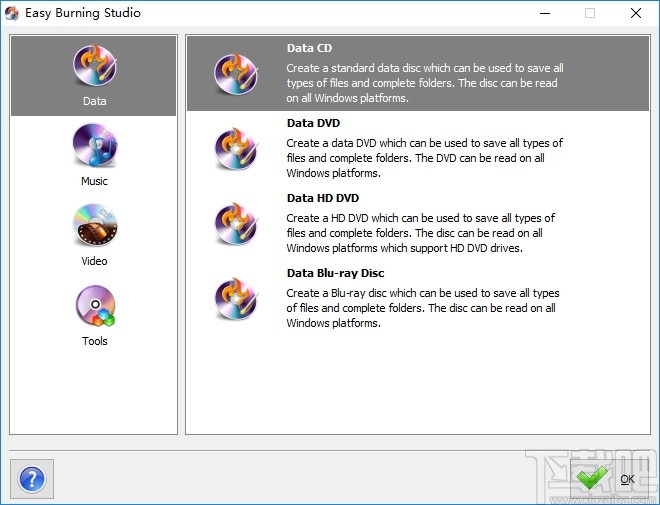Click description 'Create a data DVD which'
Image resolution: width=660 pixels, height=505 pixels.
pyautogui.click(x=425, y=158)
